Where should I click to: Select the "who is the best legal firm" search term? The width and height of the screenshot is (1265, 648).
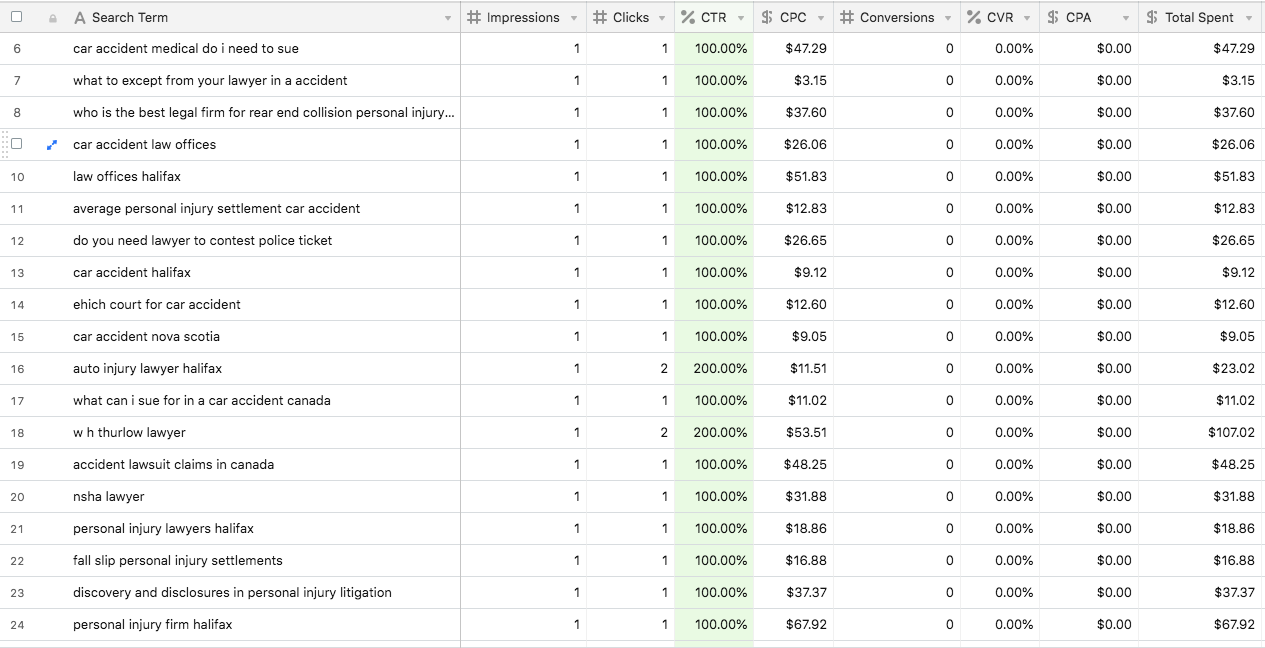coord(264,112)
